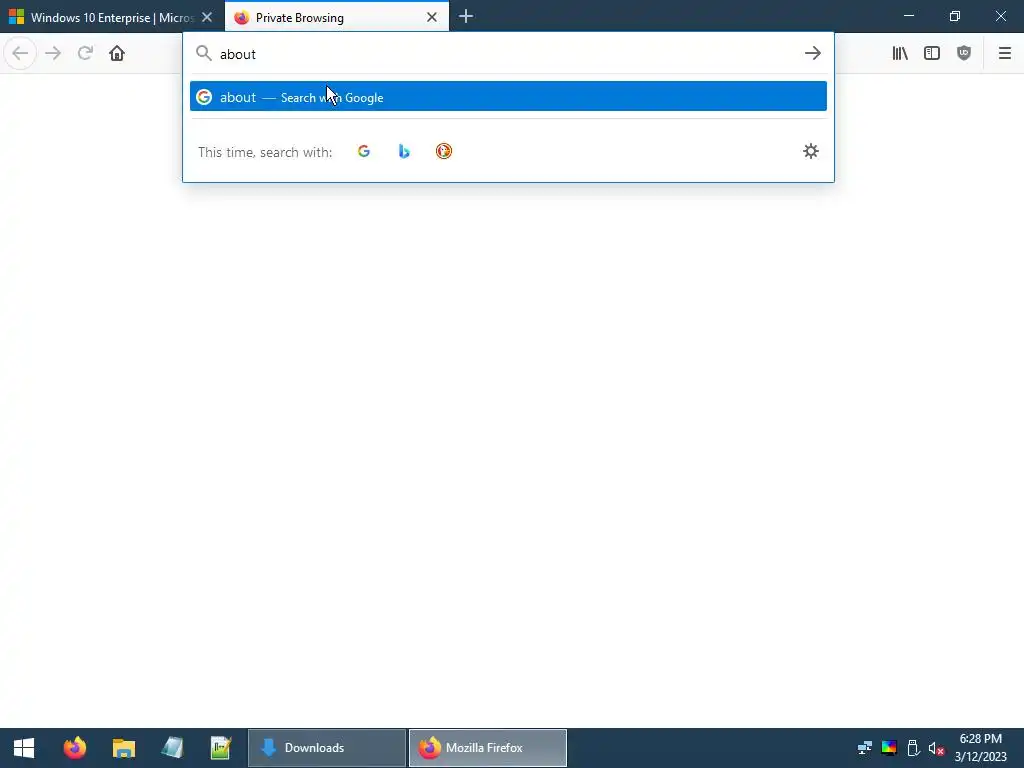
Task: Open the clock showing 6:28 PM
Action: point(980,748)
